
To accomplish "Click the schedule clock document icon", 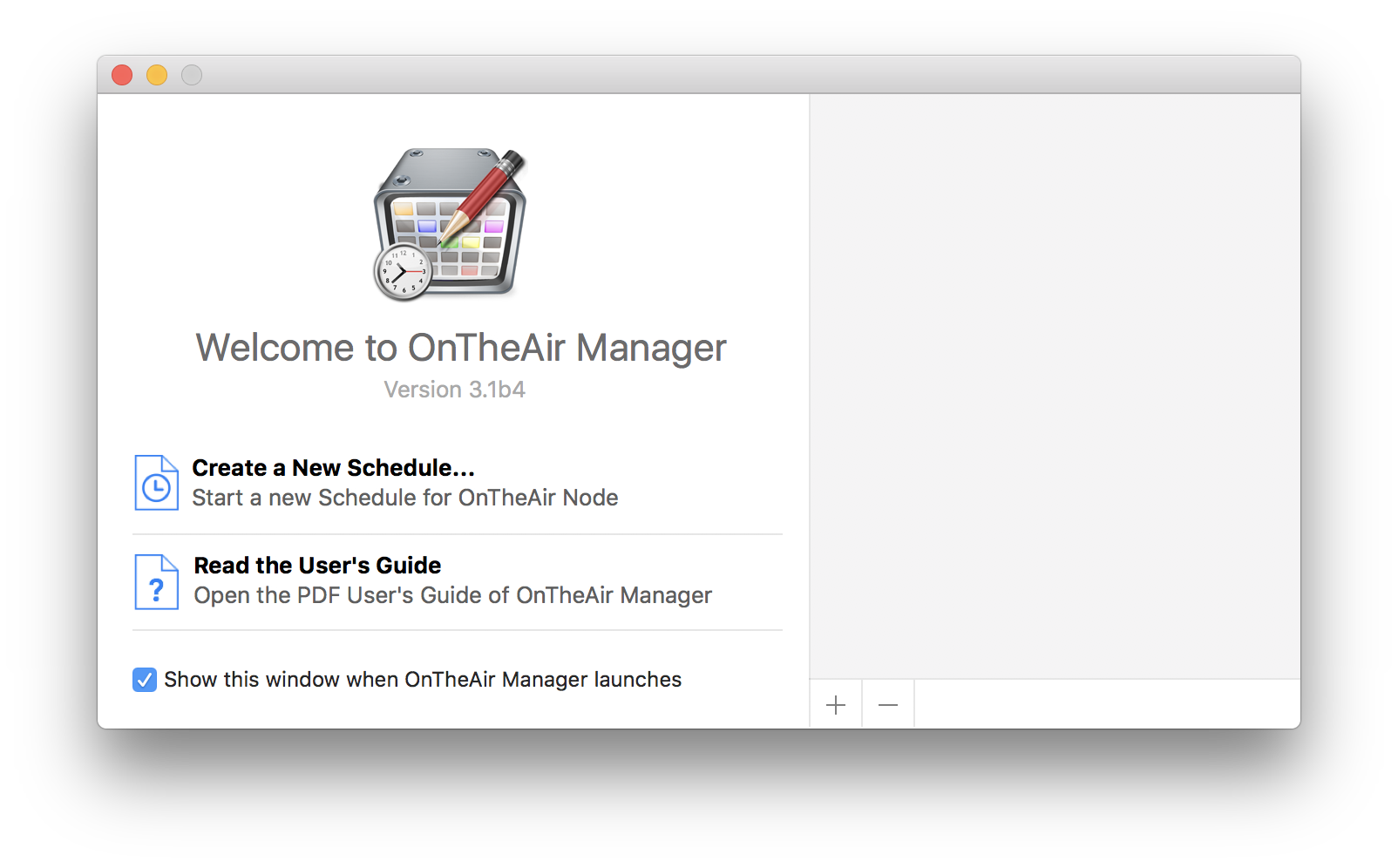I will (156, 483).
